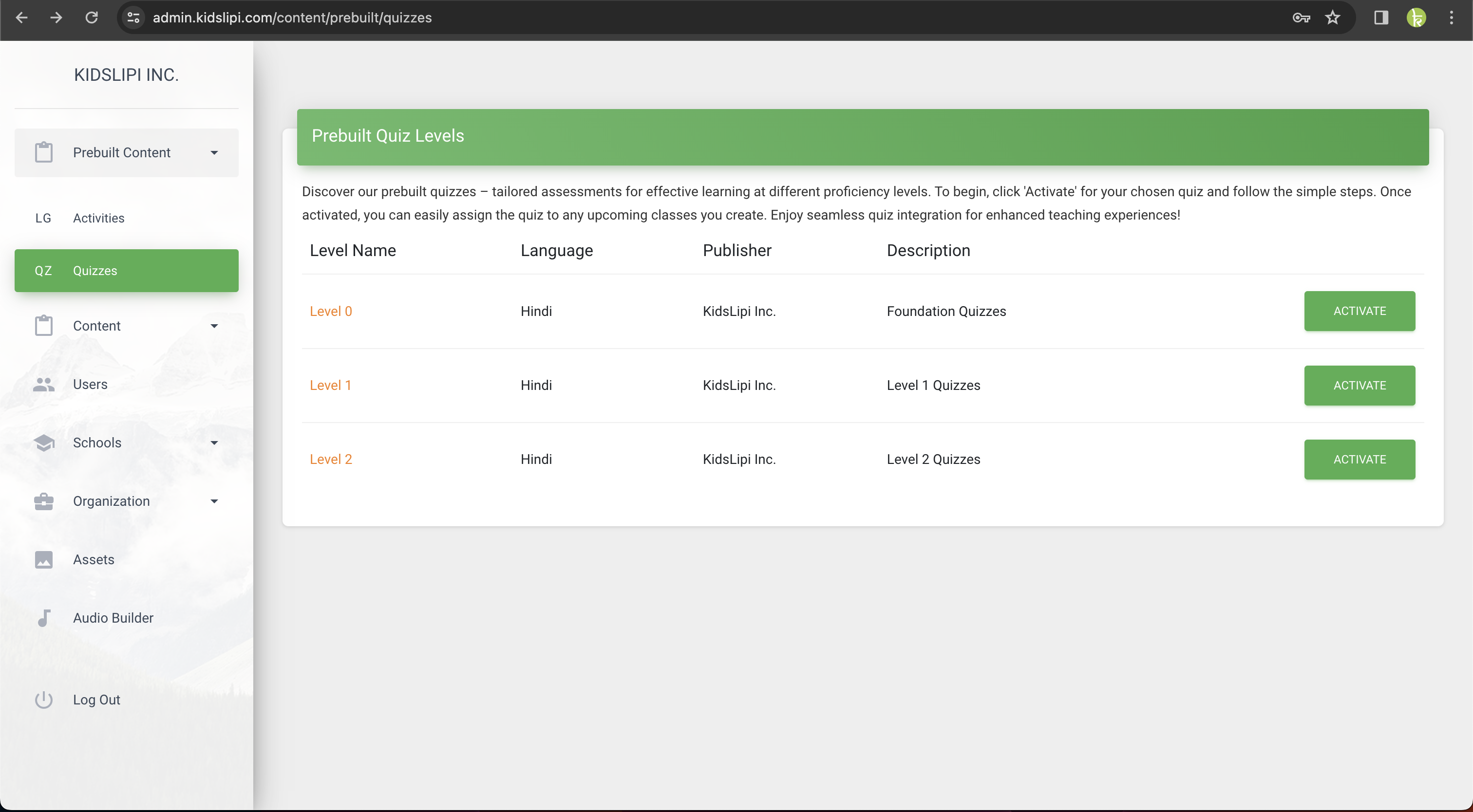Click the Audio Builder music note icon
The height and width of the screenshot is (812, 1473).
[x=43, y=618]
